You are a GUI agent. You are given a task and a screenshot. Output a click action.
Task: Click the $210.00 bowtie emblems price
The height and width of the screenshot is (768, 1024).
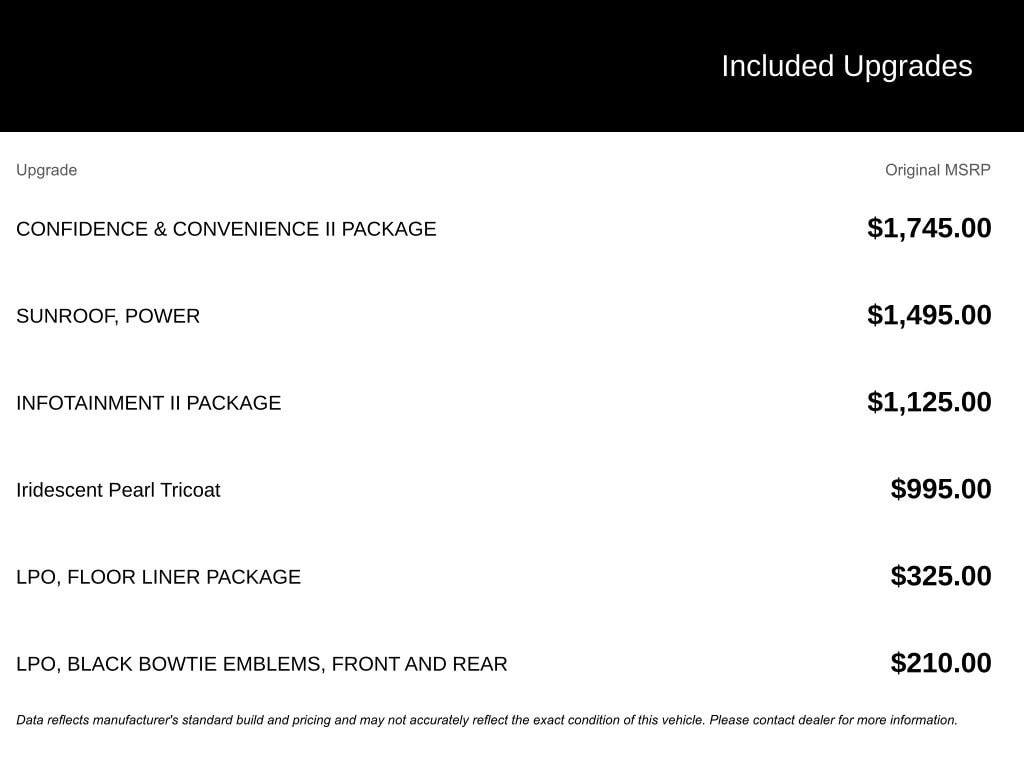tap(941, 663)
